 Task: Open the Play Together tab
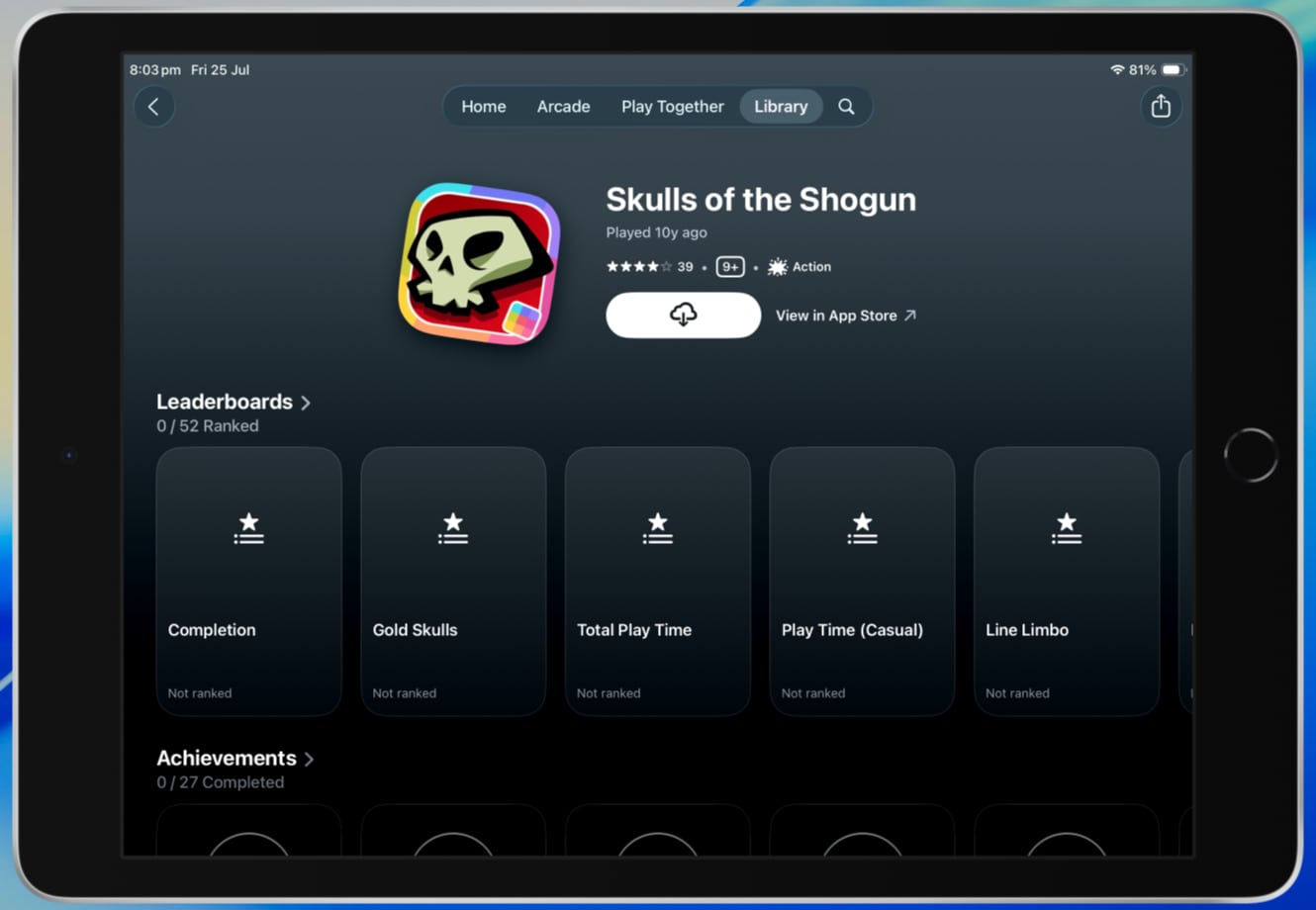672,107
